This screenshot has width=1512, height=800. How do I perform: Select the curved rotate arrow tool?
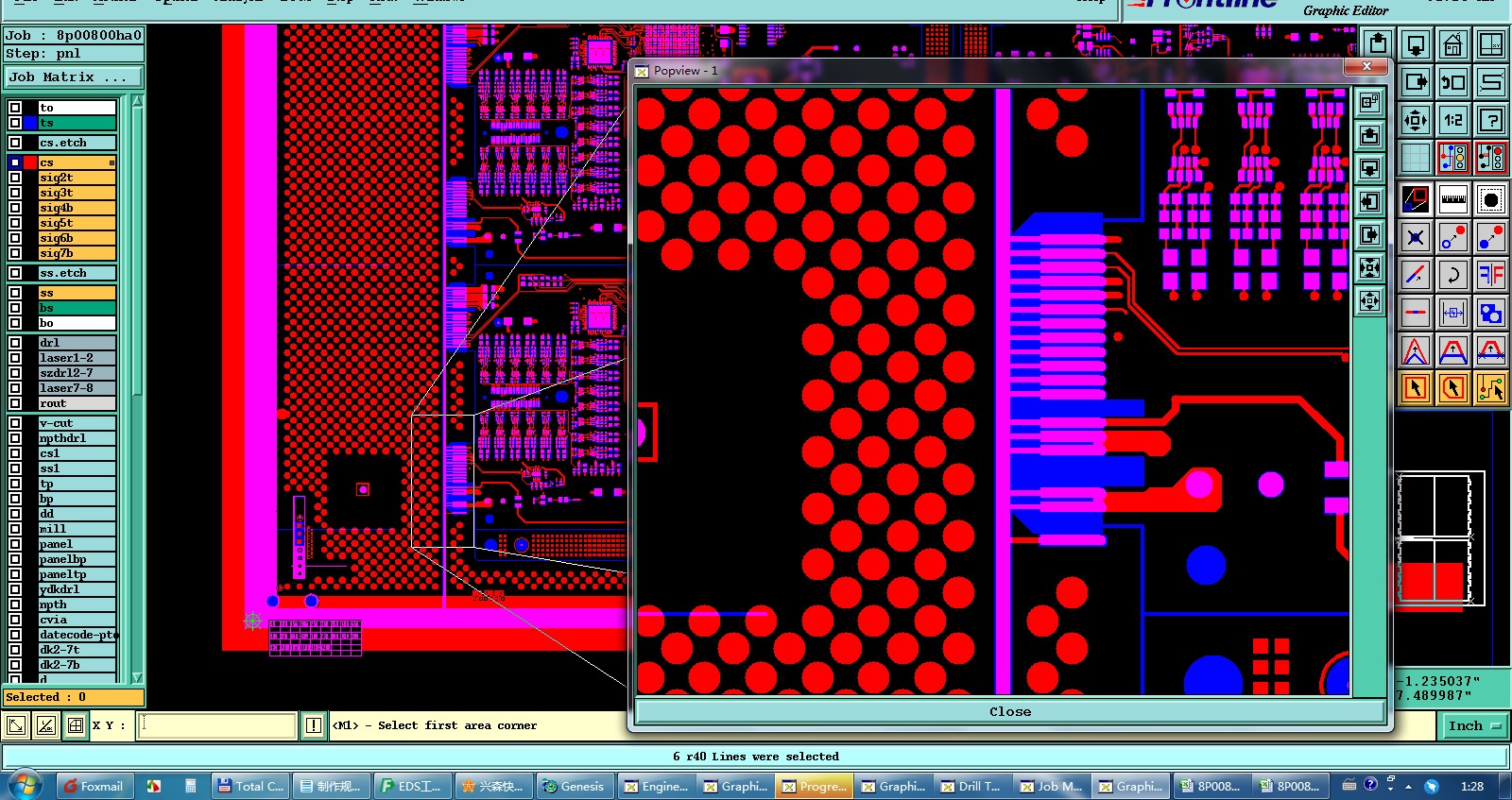(1453, 275)
